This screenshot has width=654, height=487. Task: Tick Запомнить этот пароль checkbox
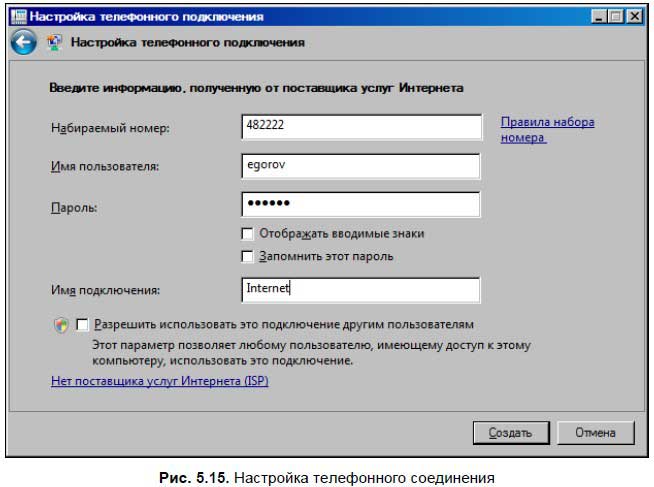pos(247,256)
